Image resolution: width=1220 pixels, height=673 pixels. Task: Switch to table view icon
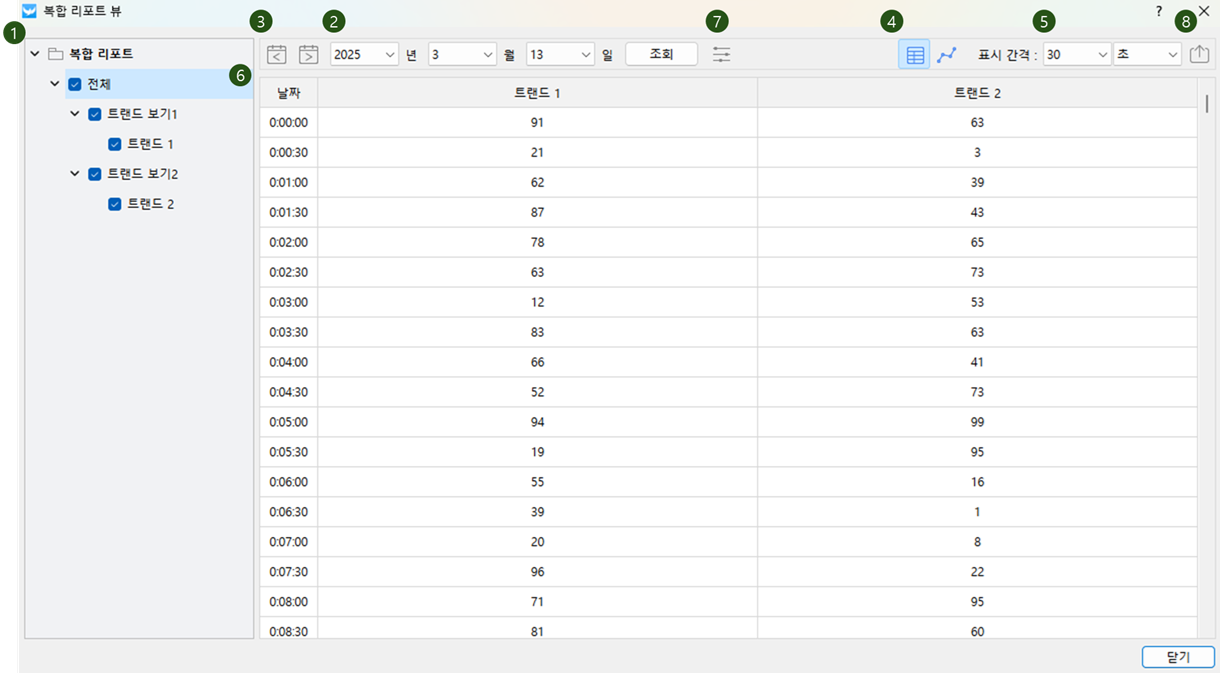pyautogui.click(x=914, y=55)
